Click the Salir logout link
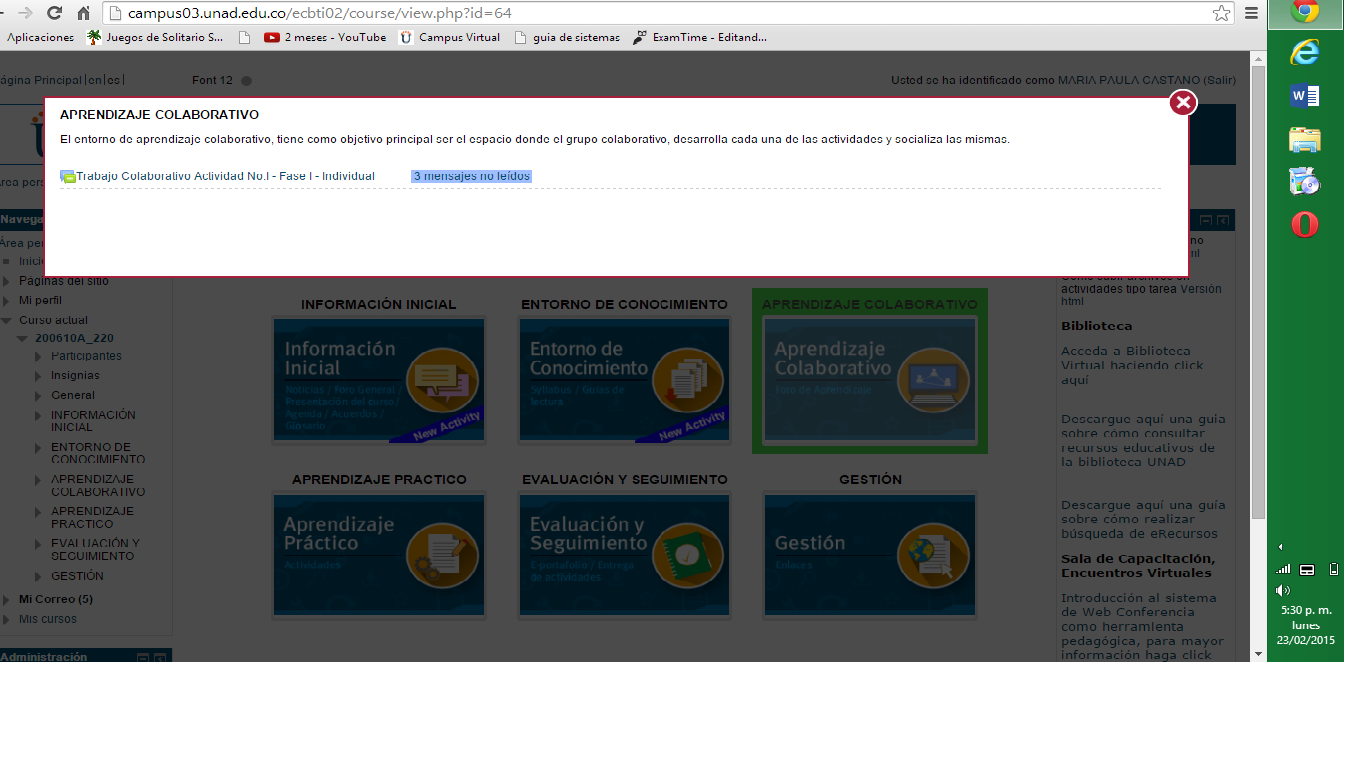This screenshot has width=1366, height=768. 1219,80
